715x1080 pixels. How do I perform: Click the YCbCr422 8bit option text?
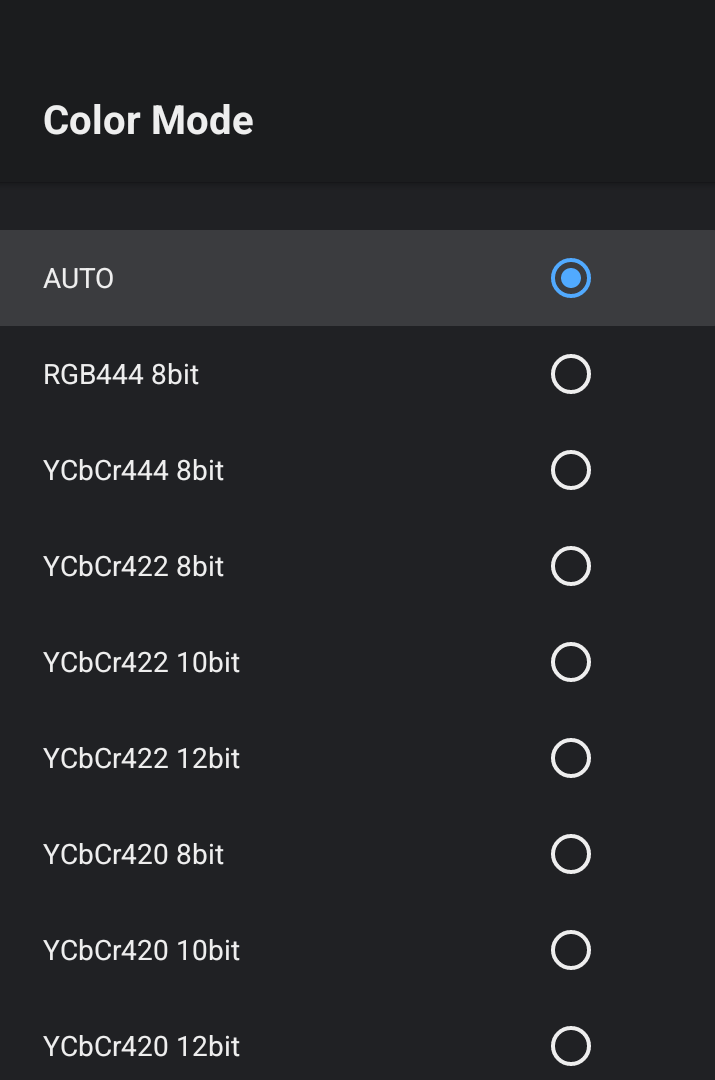coord(133,566)
